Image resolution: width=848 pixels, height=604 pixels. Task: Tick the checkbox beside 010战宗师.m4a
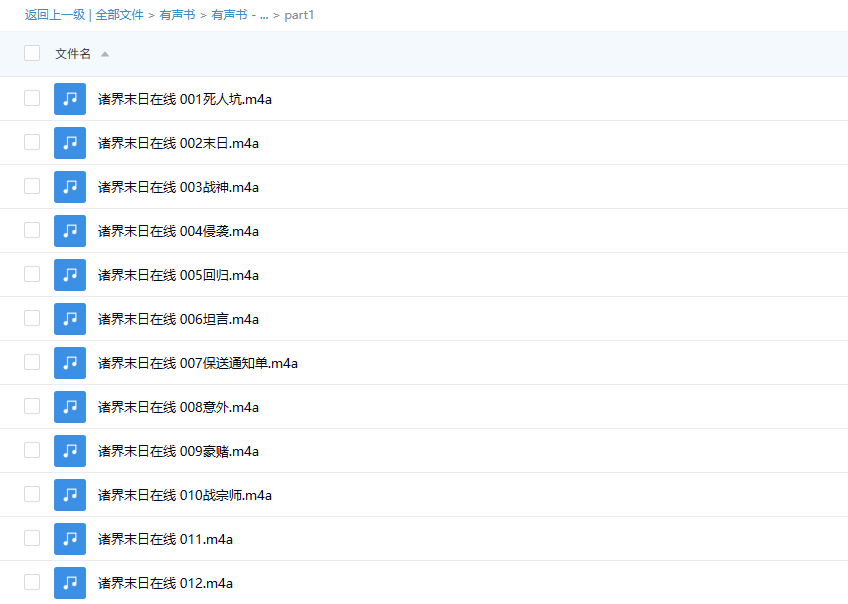(x=31, y=495)
